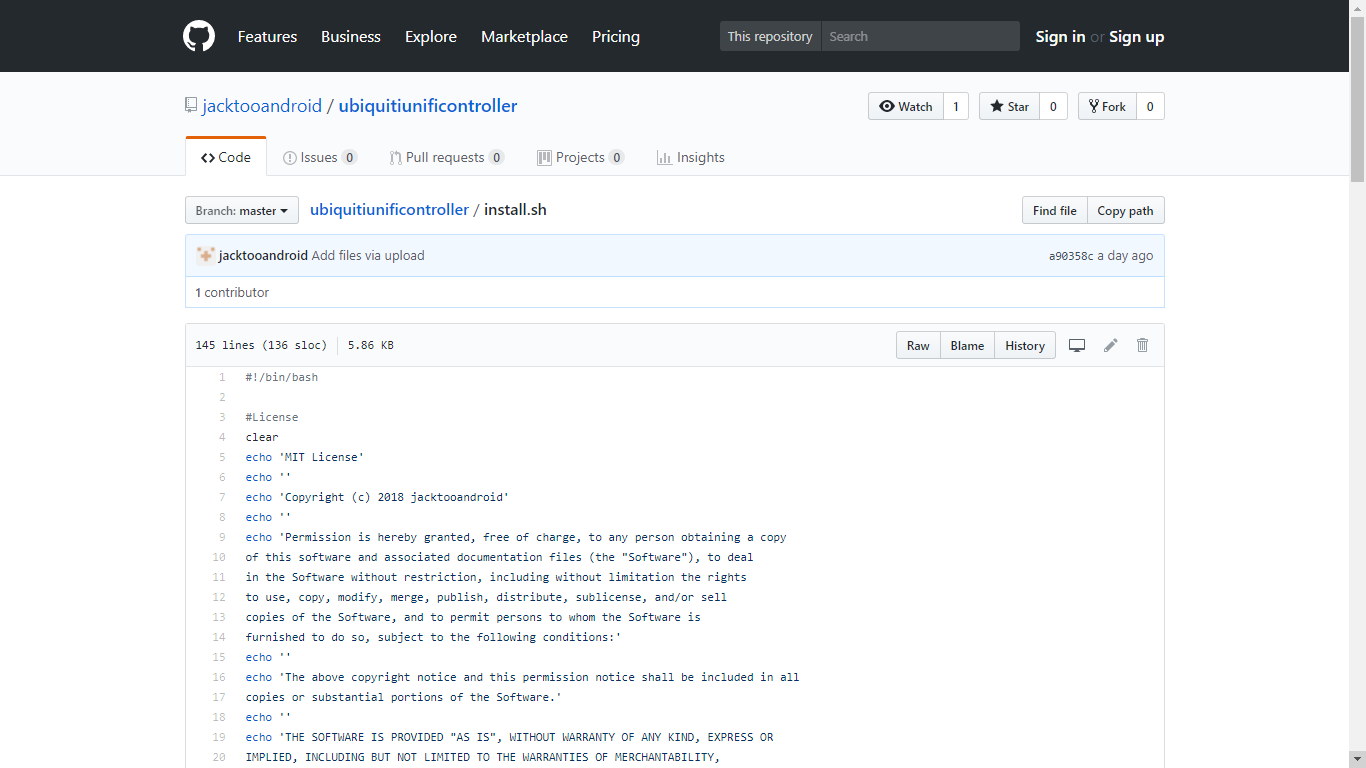Switch to the Pull requests tab
The width and height of the screenshot is (1366, 768).
pos(444,158)
